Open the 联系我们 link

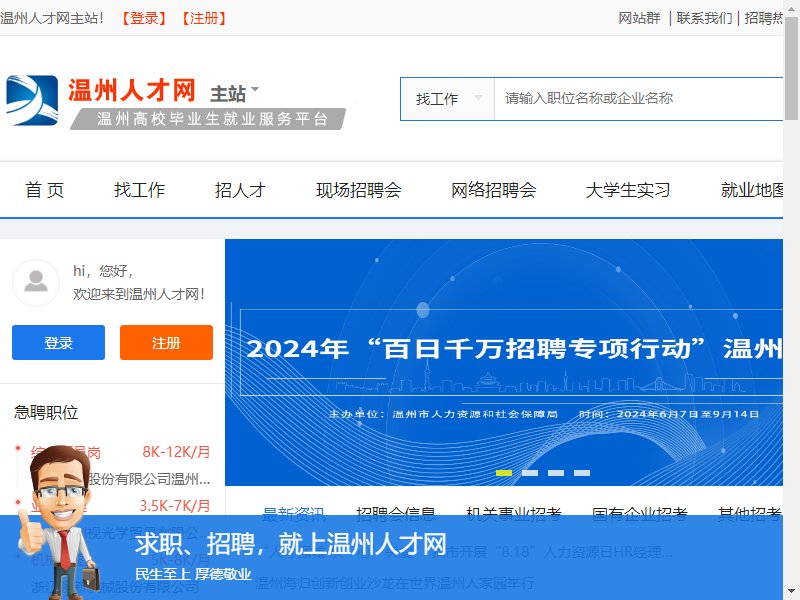point(704,18)
